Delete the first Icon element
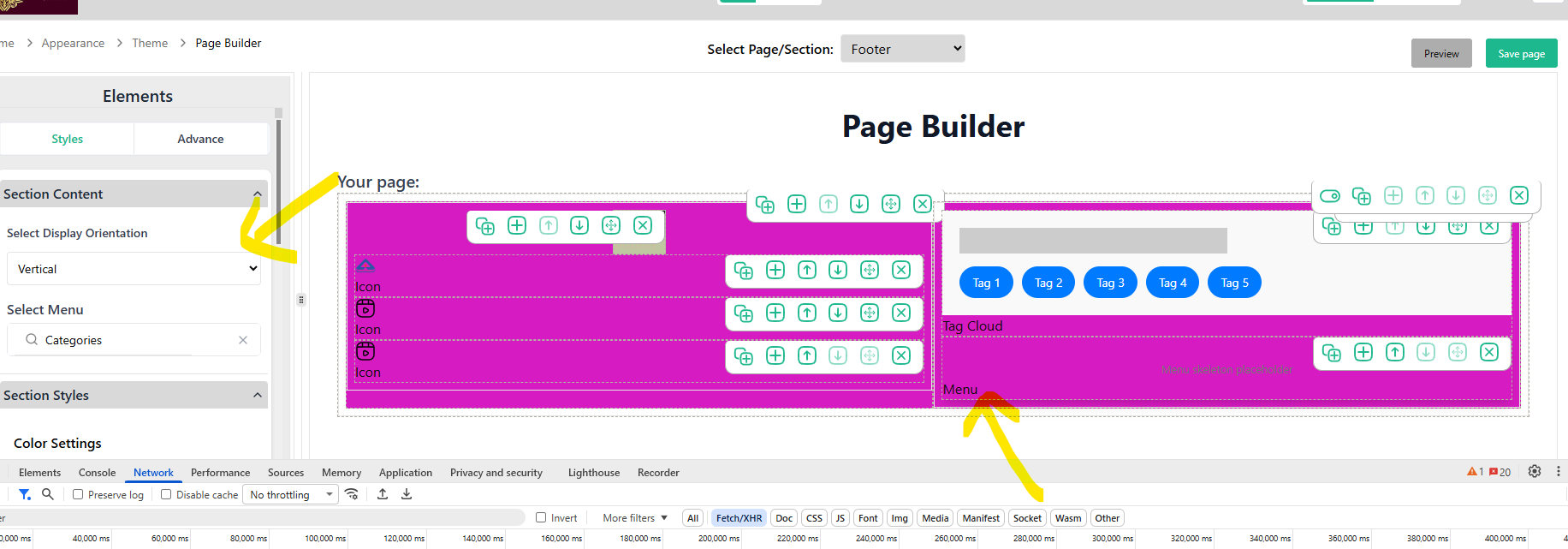 tap(901, 270)
